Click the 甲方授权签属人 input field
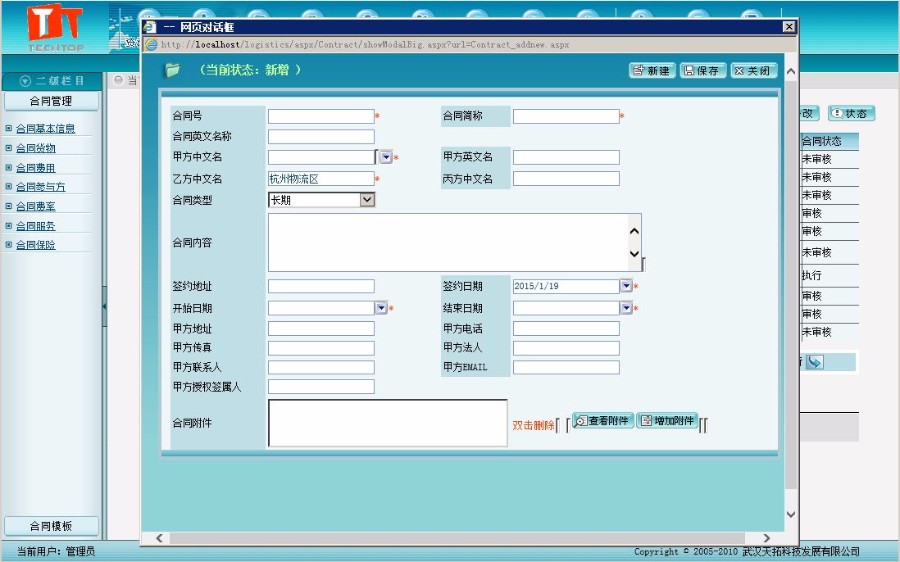This screenshot has width=900, height=562. tap(321, 386)
